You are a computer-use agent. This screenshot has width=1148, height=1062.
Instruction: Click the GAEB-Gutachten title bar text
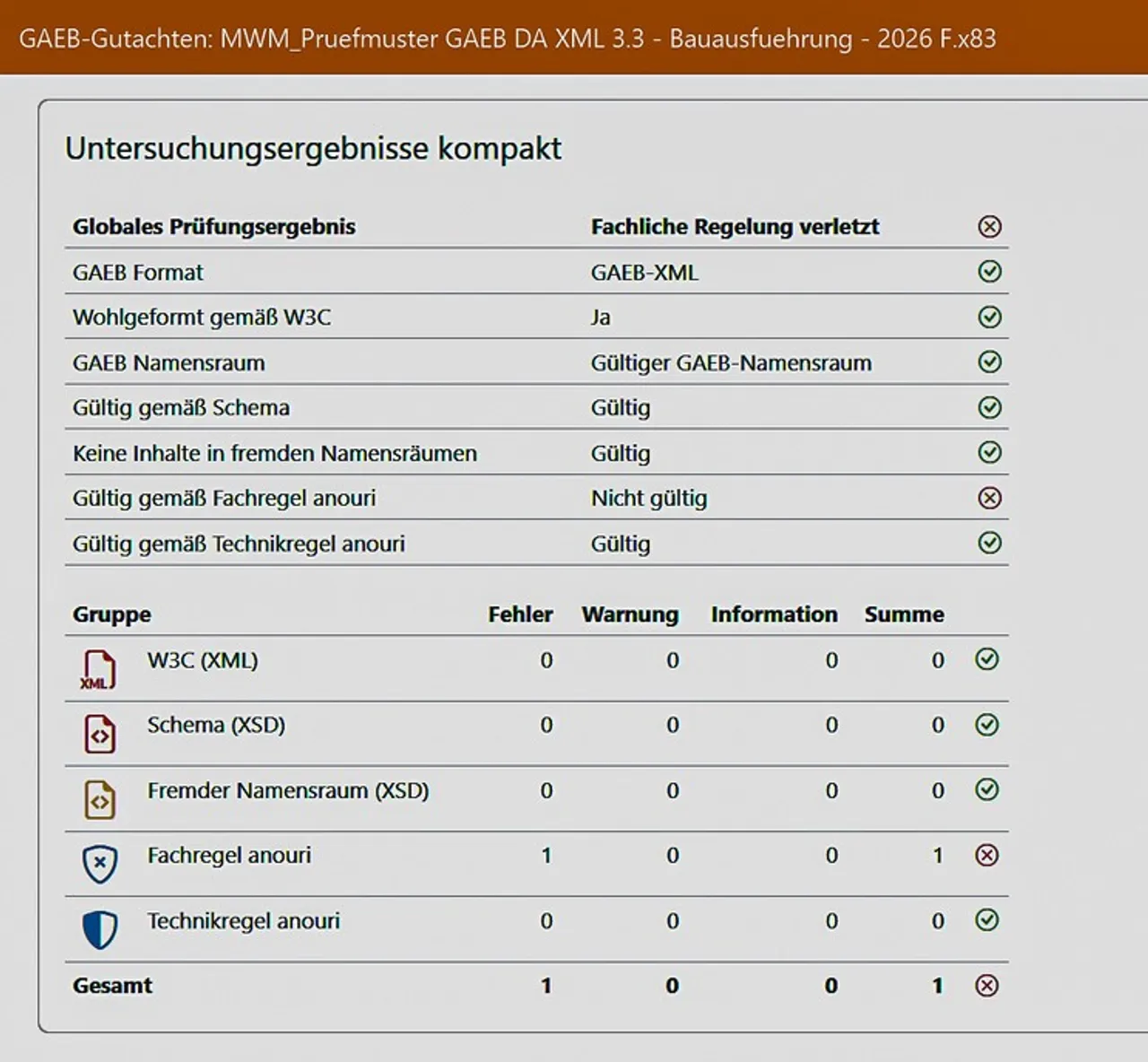[x=507, y=39]
